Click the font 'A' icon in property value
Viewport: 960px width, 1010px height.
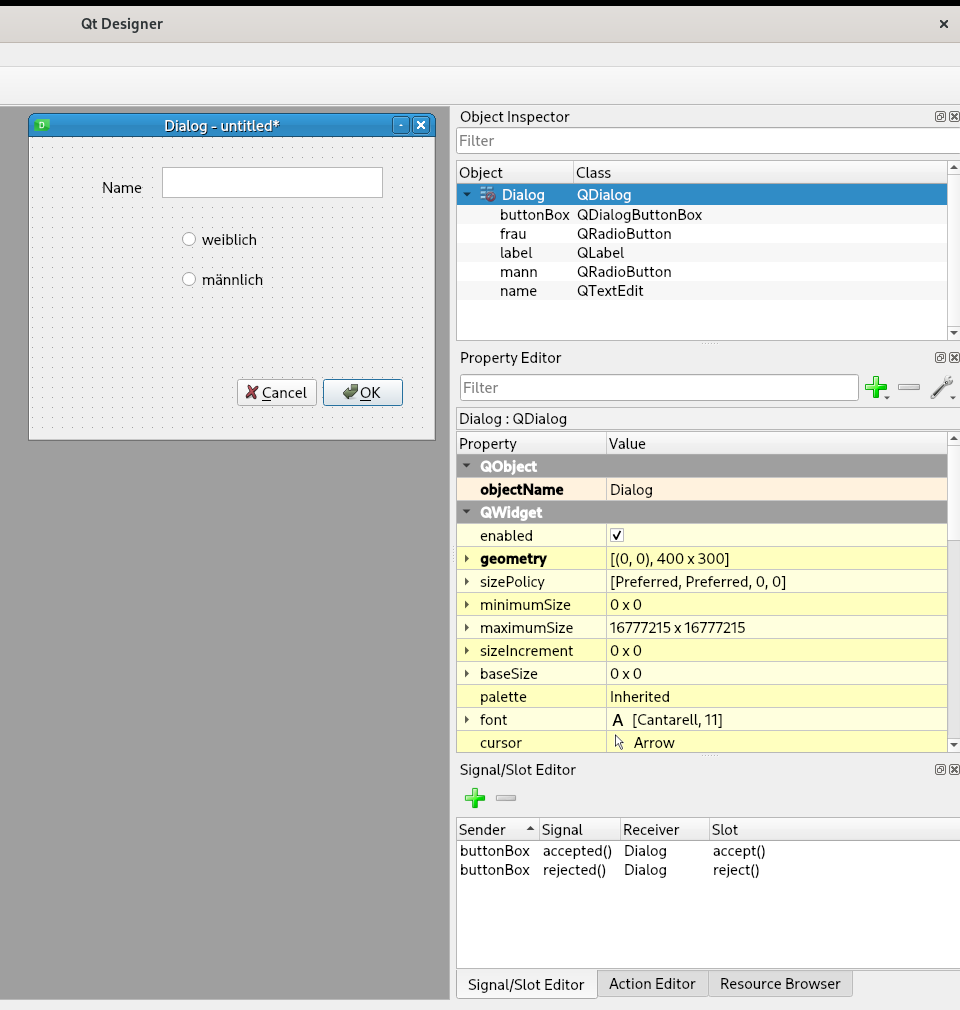[x=617, y=720]
